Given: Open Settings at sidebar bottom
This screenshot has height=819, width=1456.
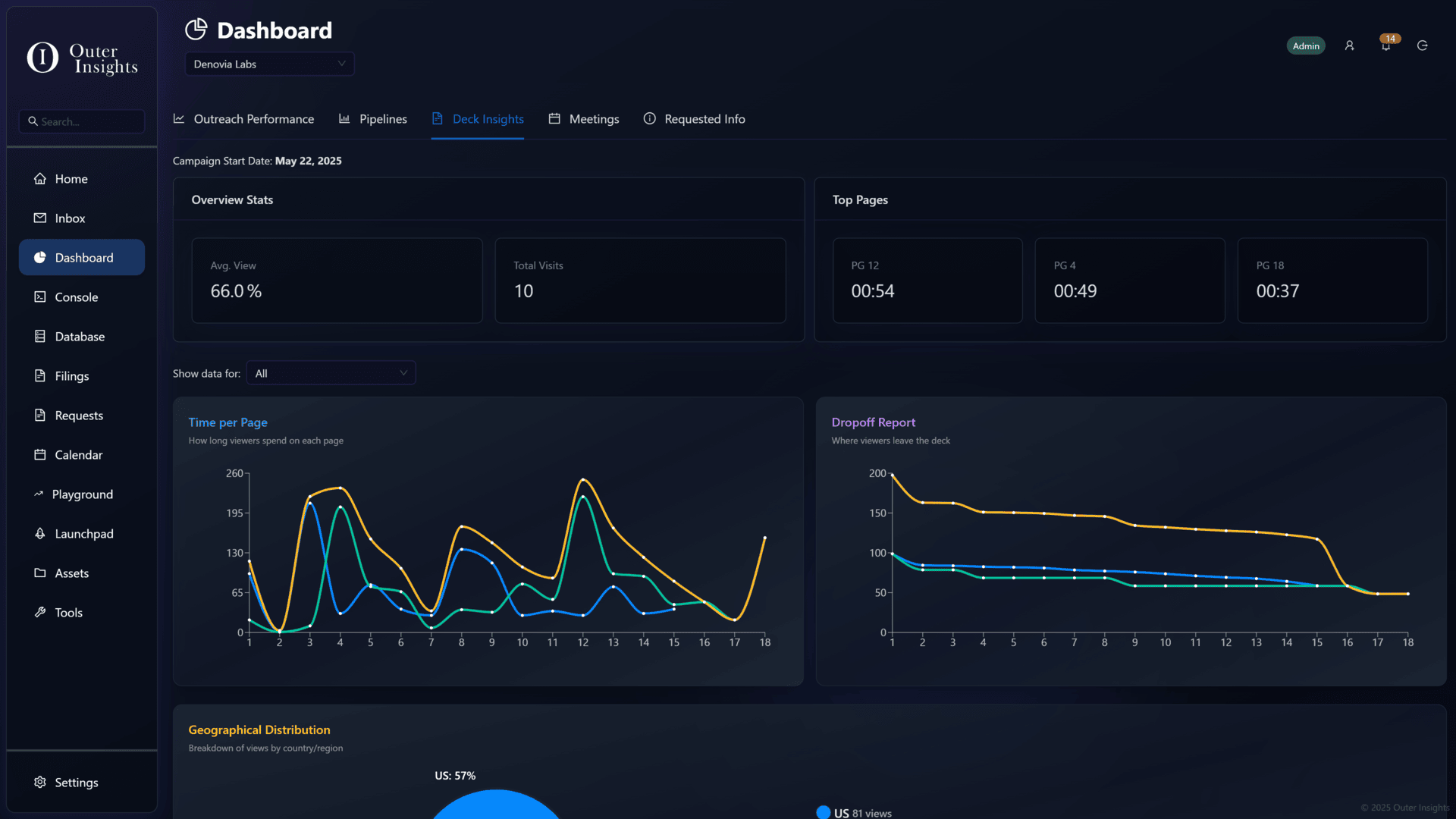Looking at the screenshot, I should pos(76,783).
